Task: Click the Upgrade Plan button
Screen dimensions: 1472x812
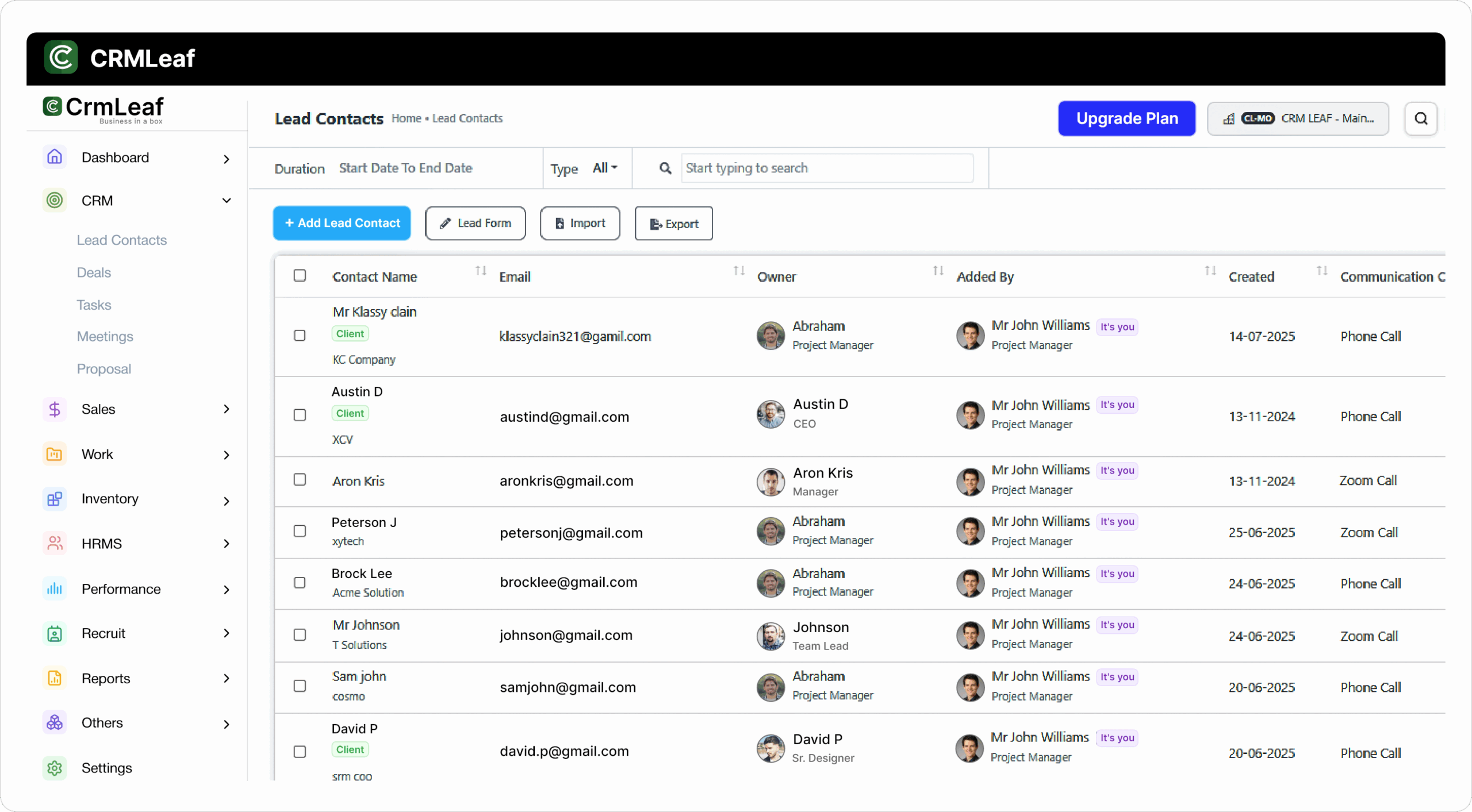Action: pos(1126,119)
